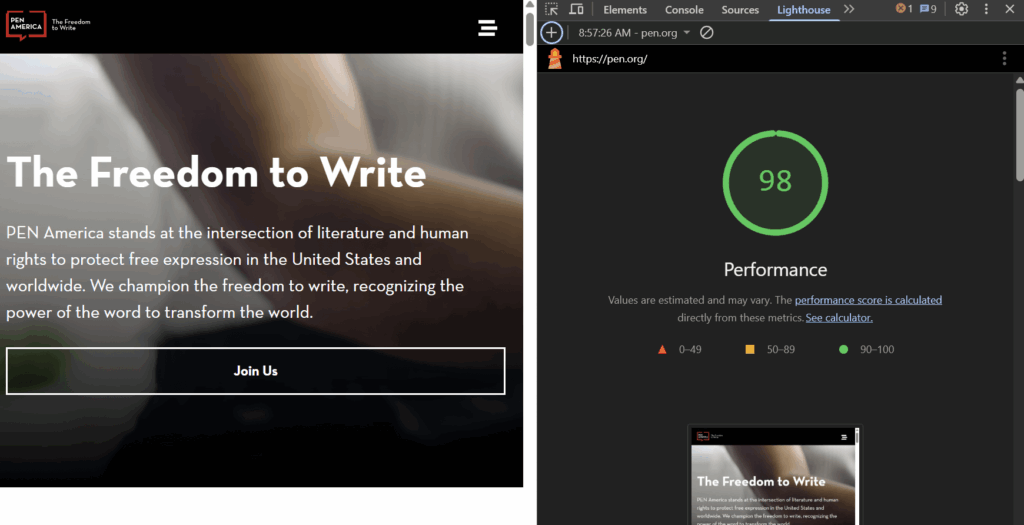Click the Lighthouse report scrollbar thumb
The width and height of the screenshot is (1024, 525).
pos(1019,134)
